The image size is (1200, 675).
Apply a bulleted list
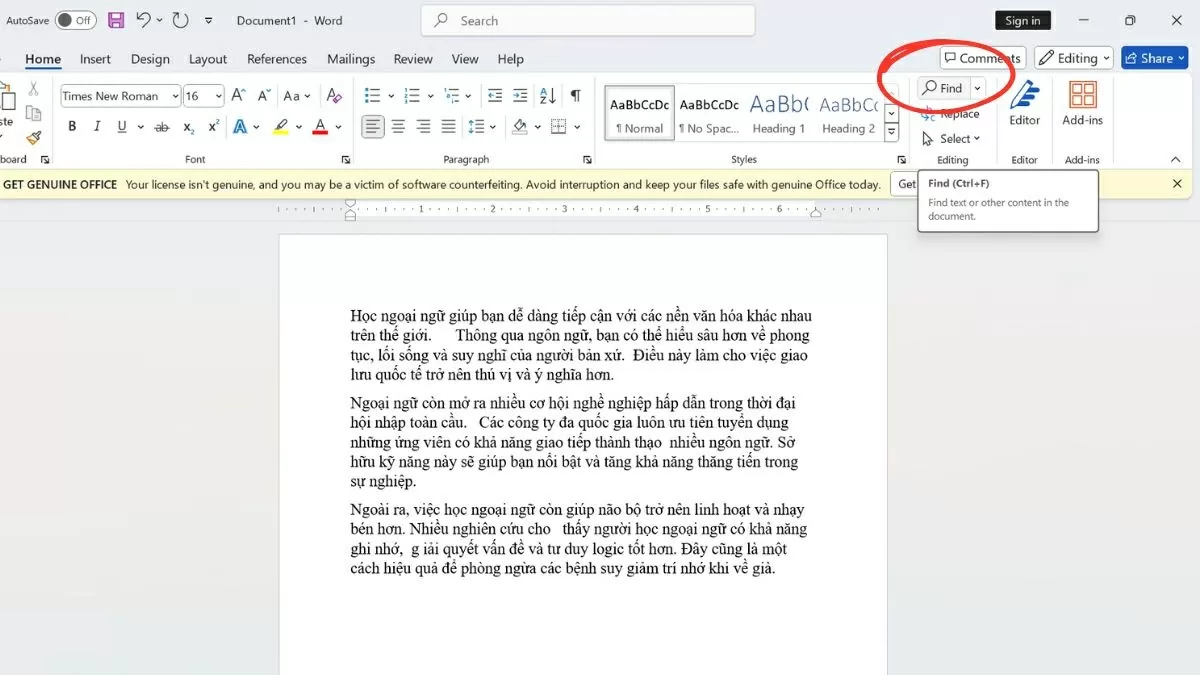coord(373,96)
